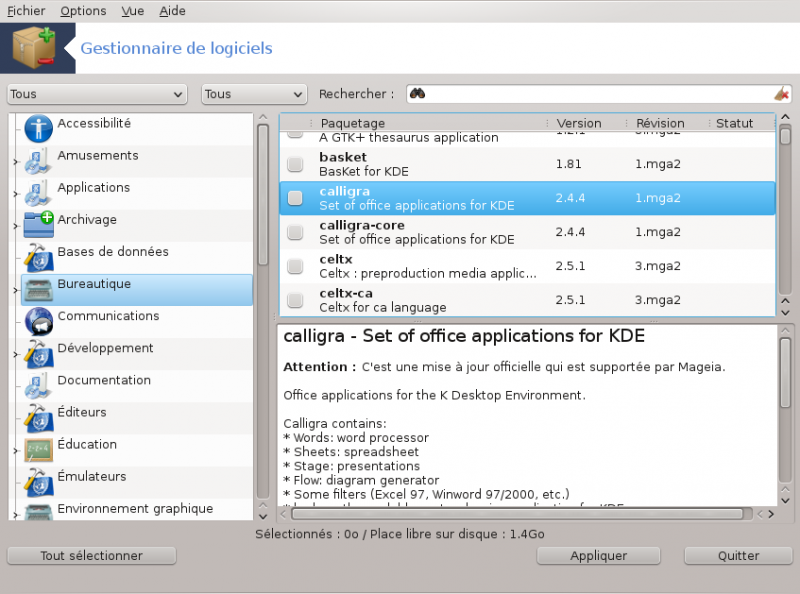Check the celtx package checkbox
Viewport: 800px width, 594px height.
click(295, 266)
